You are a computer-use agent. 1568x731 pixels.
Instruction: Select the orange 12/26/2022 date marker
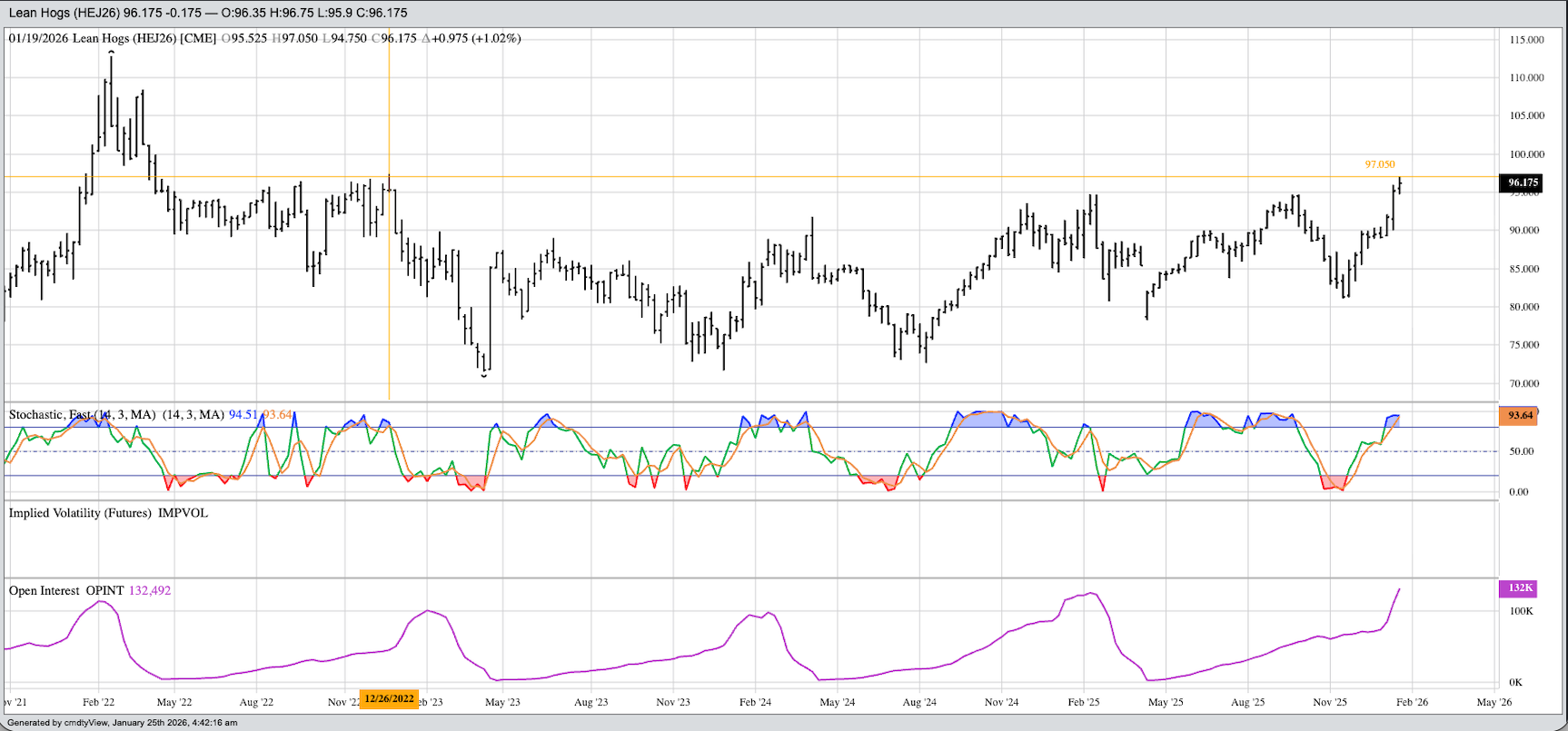pyautogui.click(x=390, y=699)
